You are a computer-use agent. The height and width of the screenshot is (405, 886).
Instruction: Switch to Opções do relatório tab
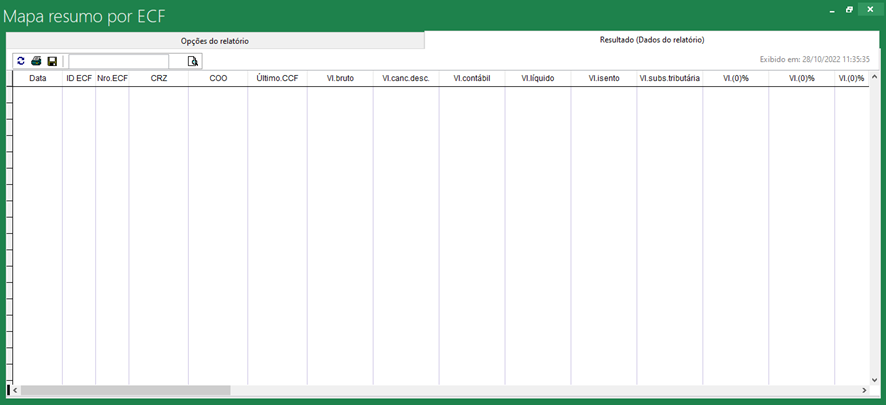pyautogui.click(x=214, y=41)
